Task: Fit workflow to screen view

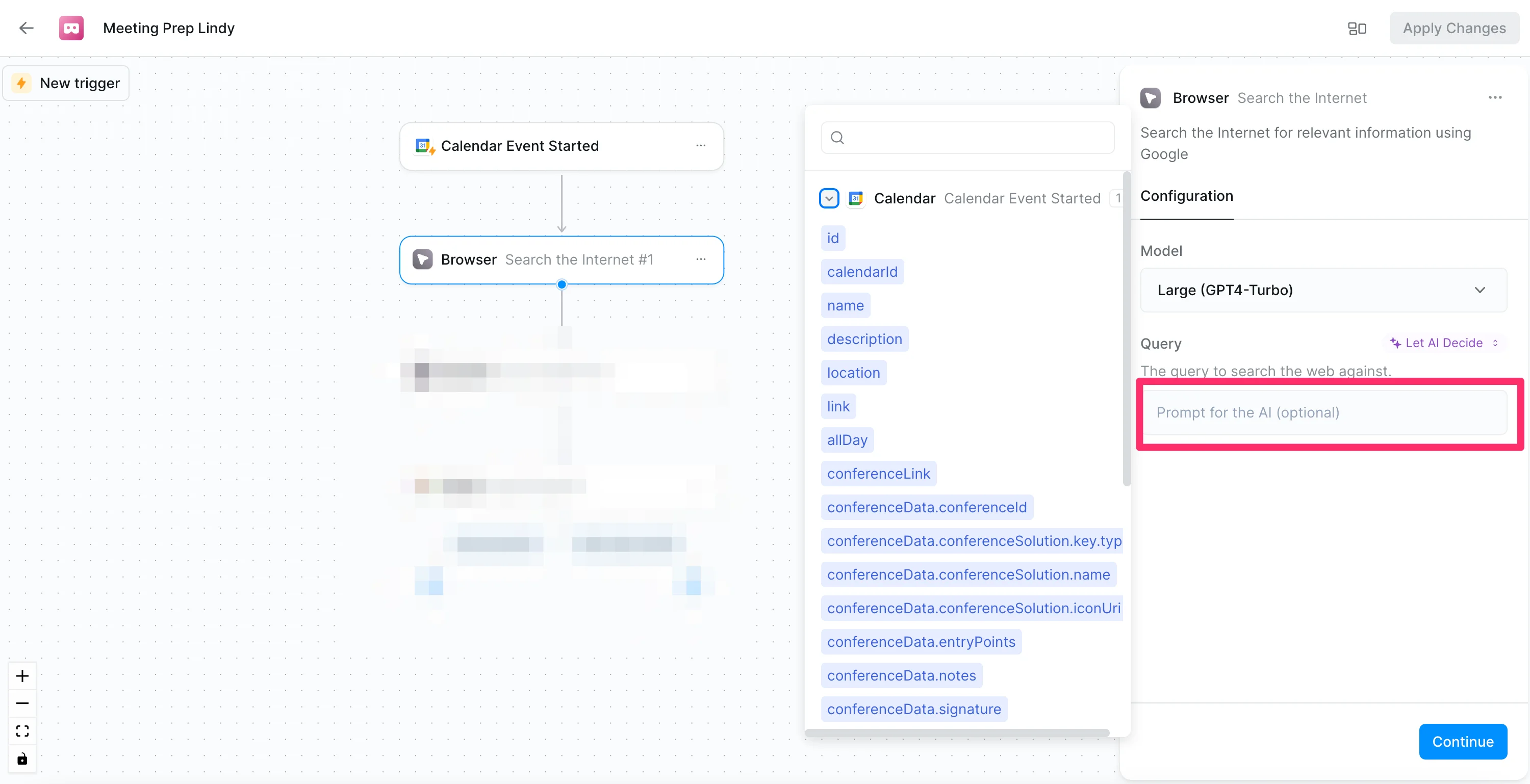Action: 22,731
